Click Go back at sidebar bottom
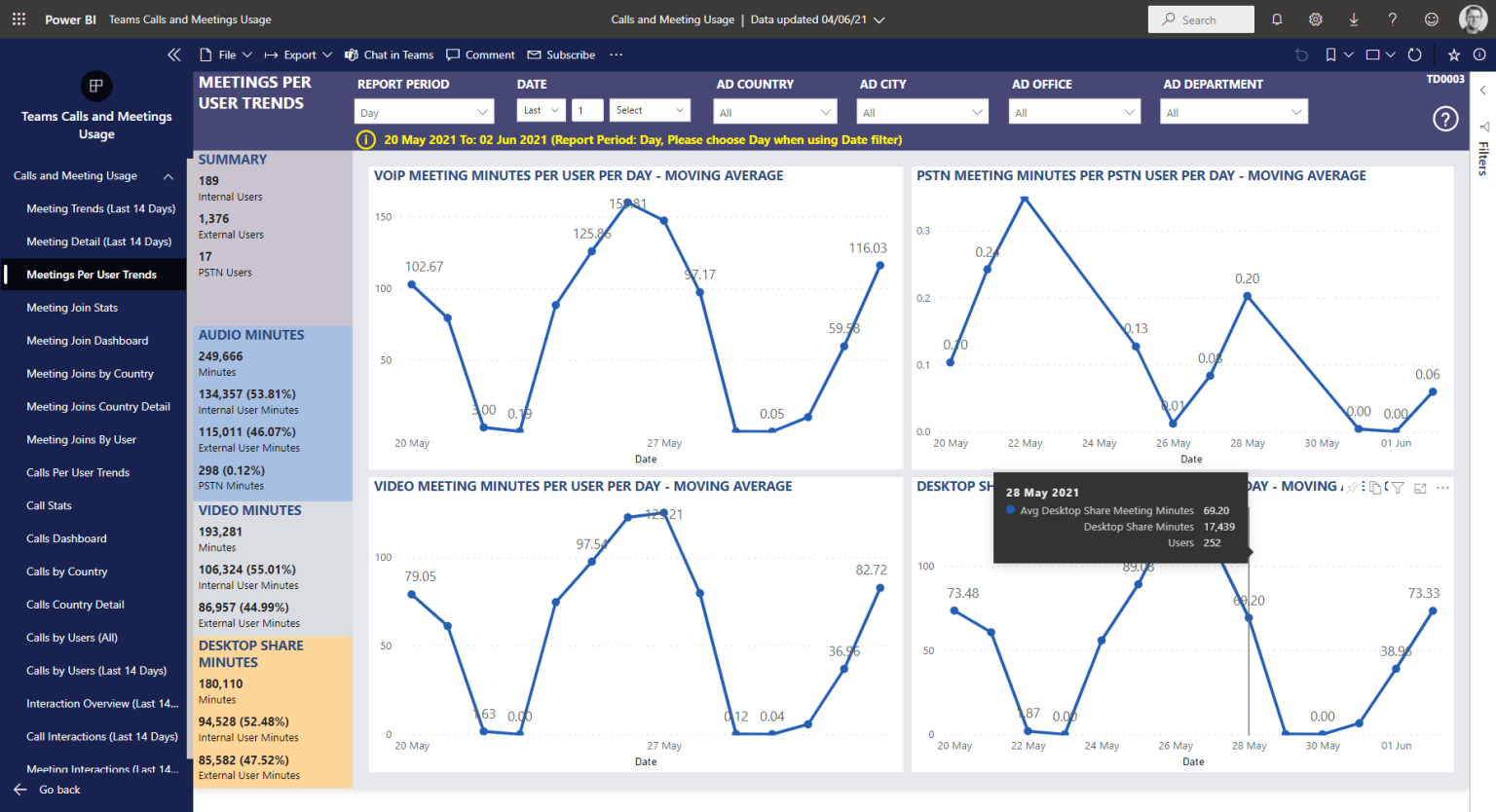The width and height of the screenshot is (1496, 812). [47, 790]
